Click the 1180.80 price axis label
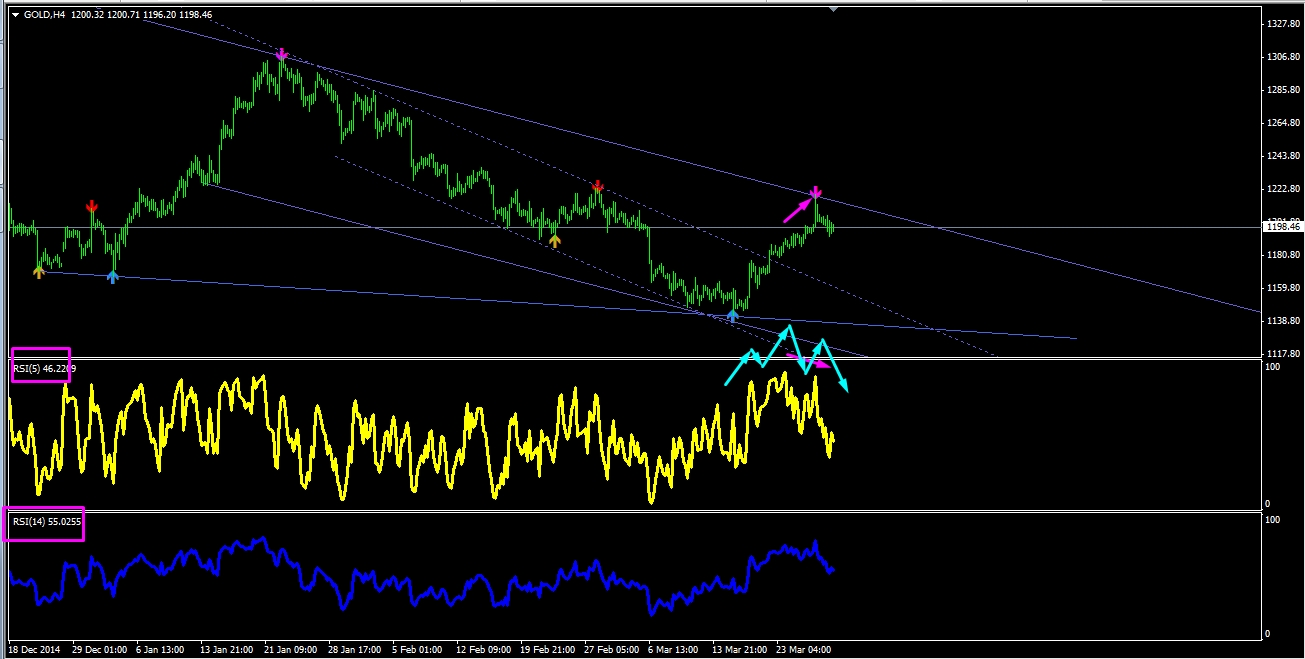Screen dimensions: 1305x659 pos(1281,255)
